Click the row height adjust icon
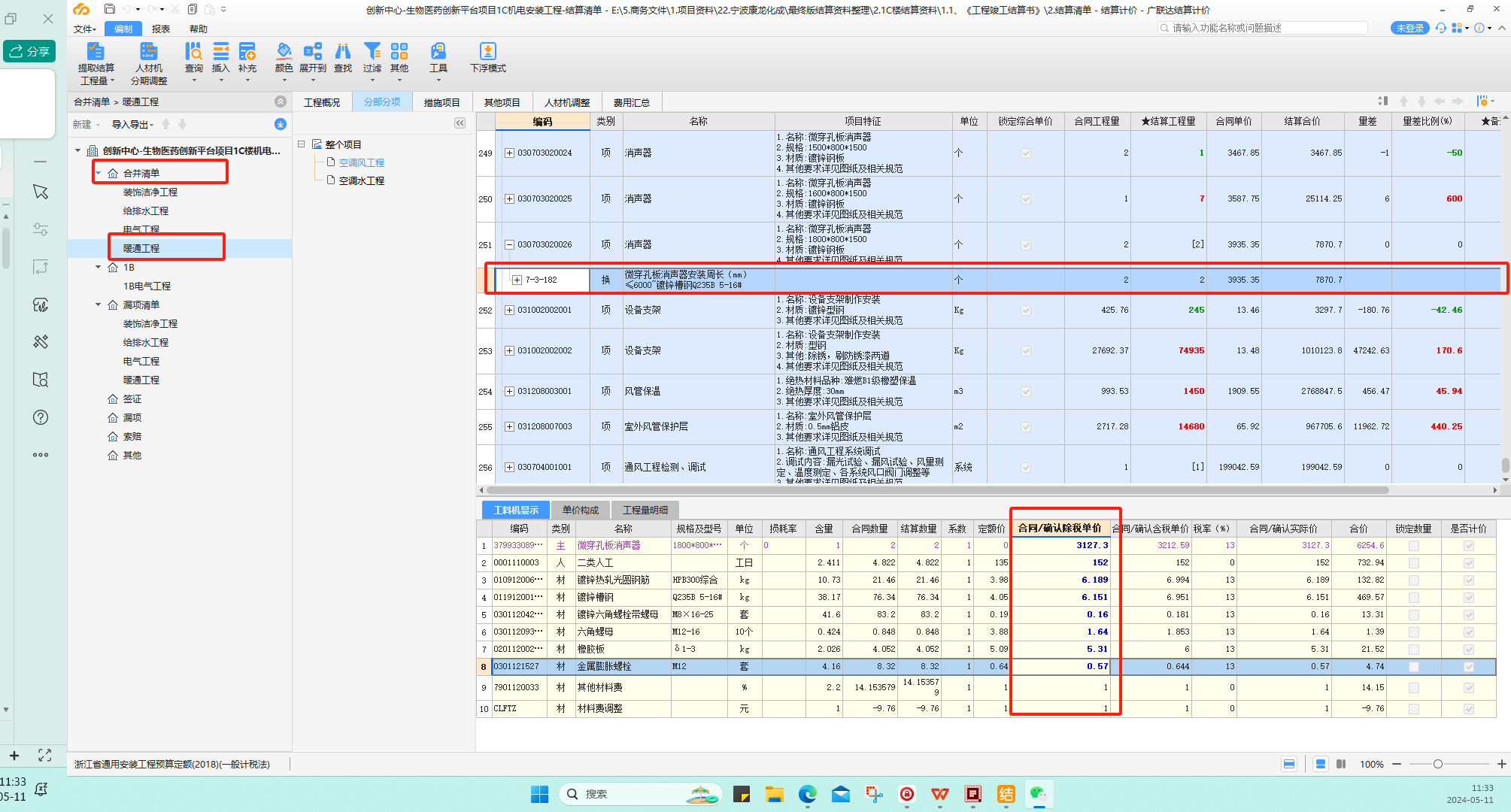 point(1383,101)
